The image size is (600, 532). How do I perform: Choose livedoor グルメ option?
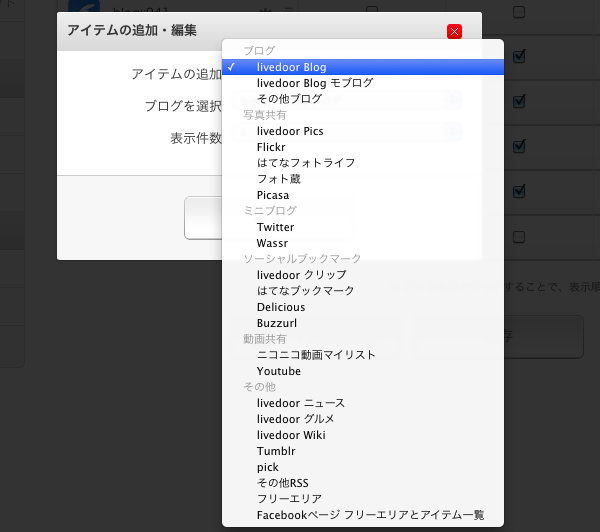pyautogui.click(x=363, y=419)
